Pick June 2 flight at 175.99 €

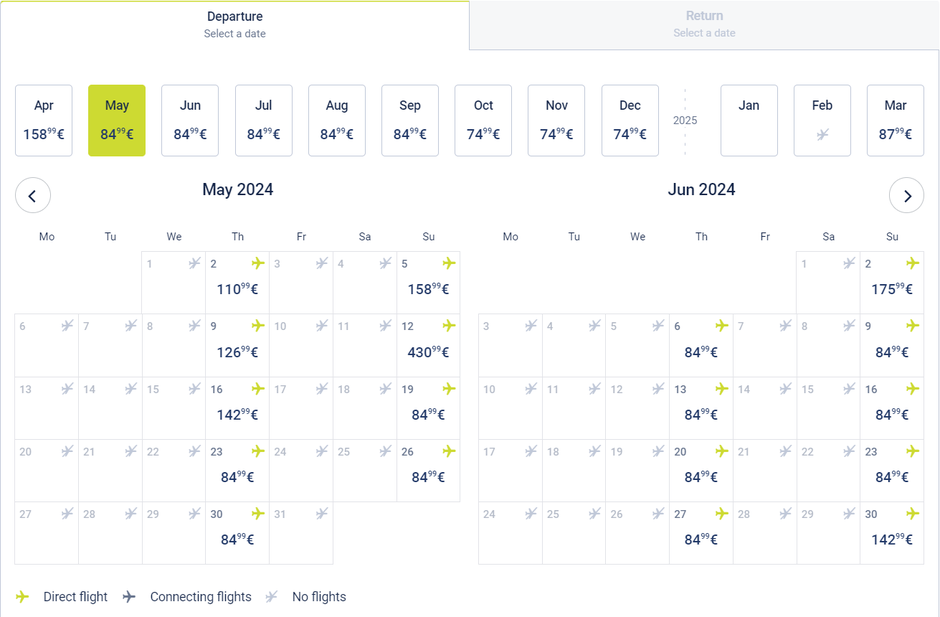(891, 283)
